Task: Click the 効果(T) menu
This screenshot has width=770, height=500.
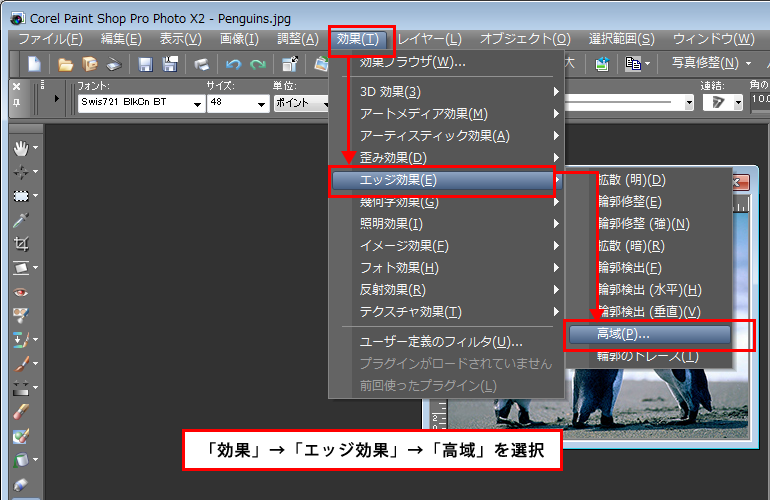Action: point(358,39)
